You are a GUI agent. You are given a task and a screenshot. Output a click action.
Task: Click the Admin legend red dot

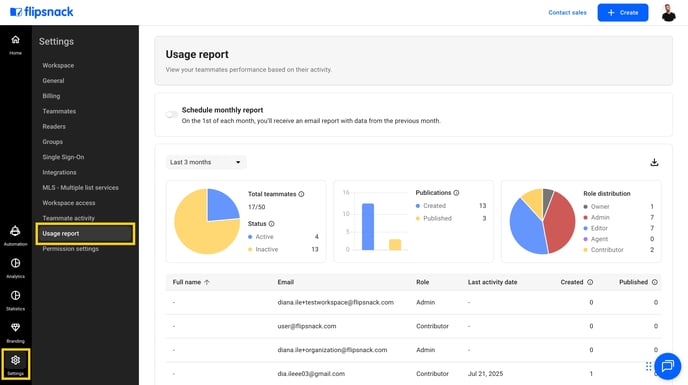pos(585,218)
